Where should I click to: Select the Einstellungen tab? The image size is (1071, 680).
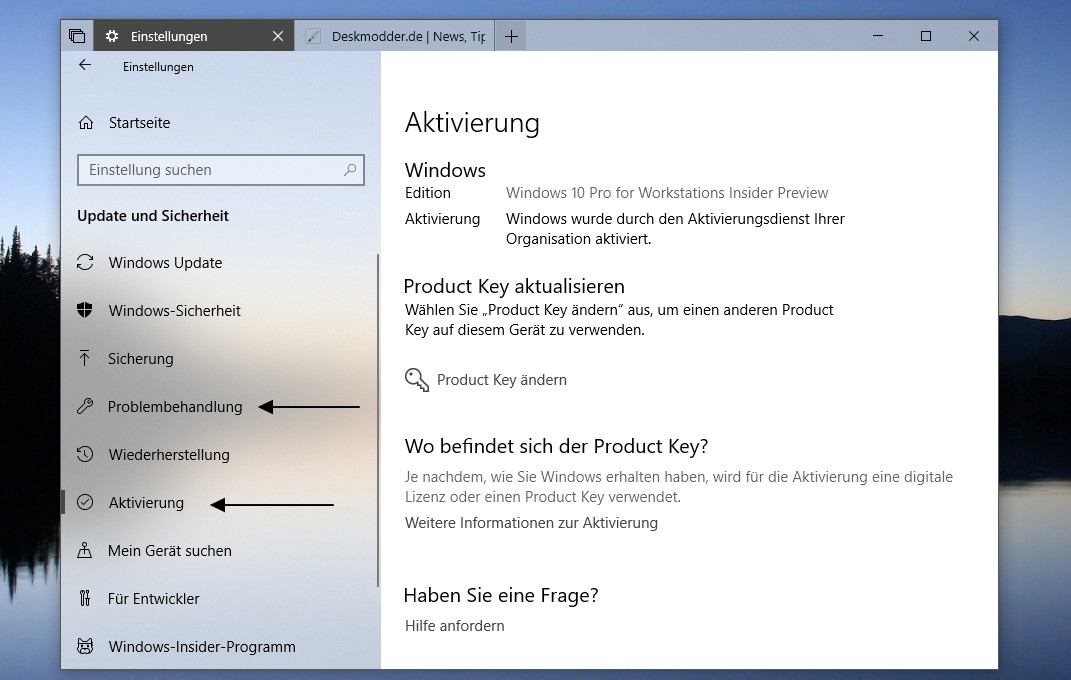[x=194, y=36]
